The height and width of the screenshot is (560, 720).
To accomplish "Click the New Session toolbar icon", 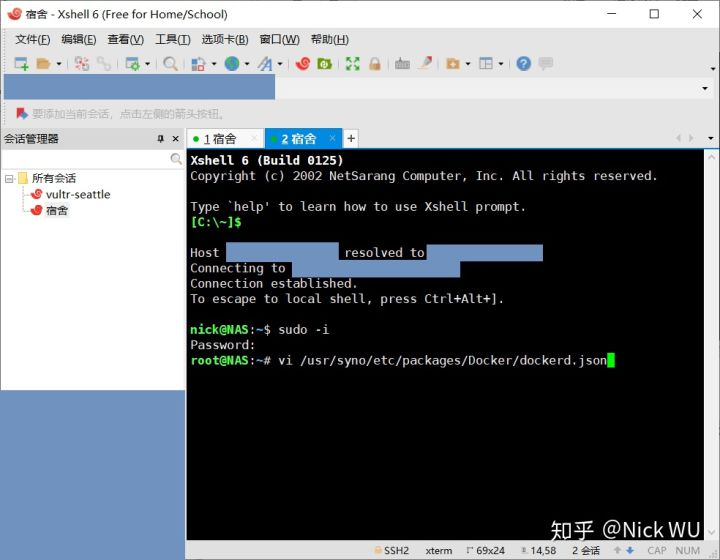I will [21, 63].
